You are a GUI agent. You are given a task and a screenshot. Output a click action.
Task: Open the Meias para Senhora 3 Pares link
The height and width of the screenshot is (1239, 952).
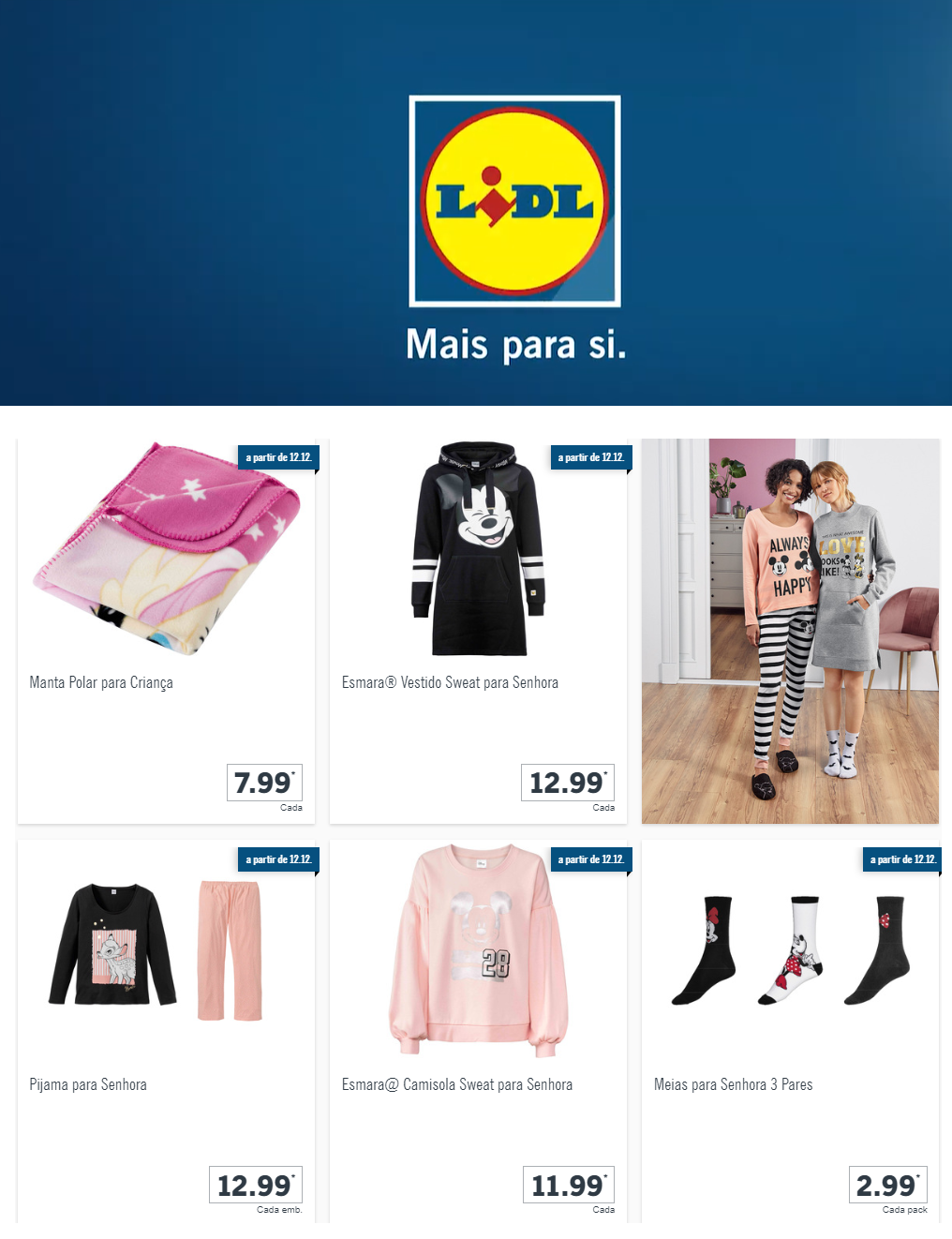(x=733, y=1084)
